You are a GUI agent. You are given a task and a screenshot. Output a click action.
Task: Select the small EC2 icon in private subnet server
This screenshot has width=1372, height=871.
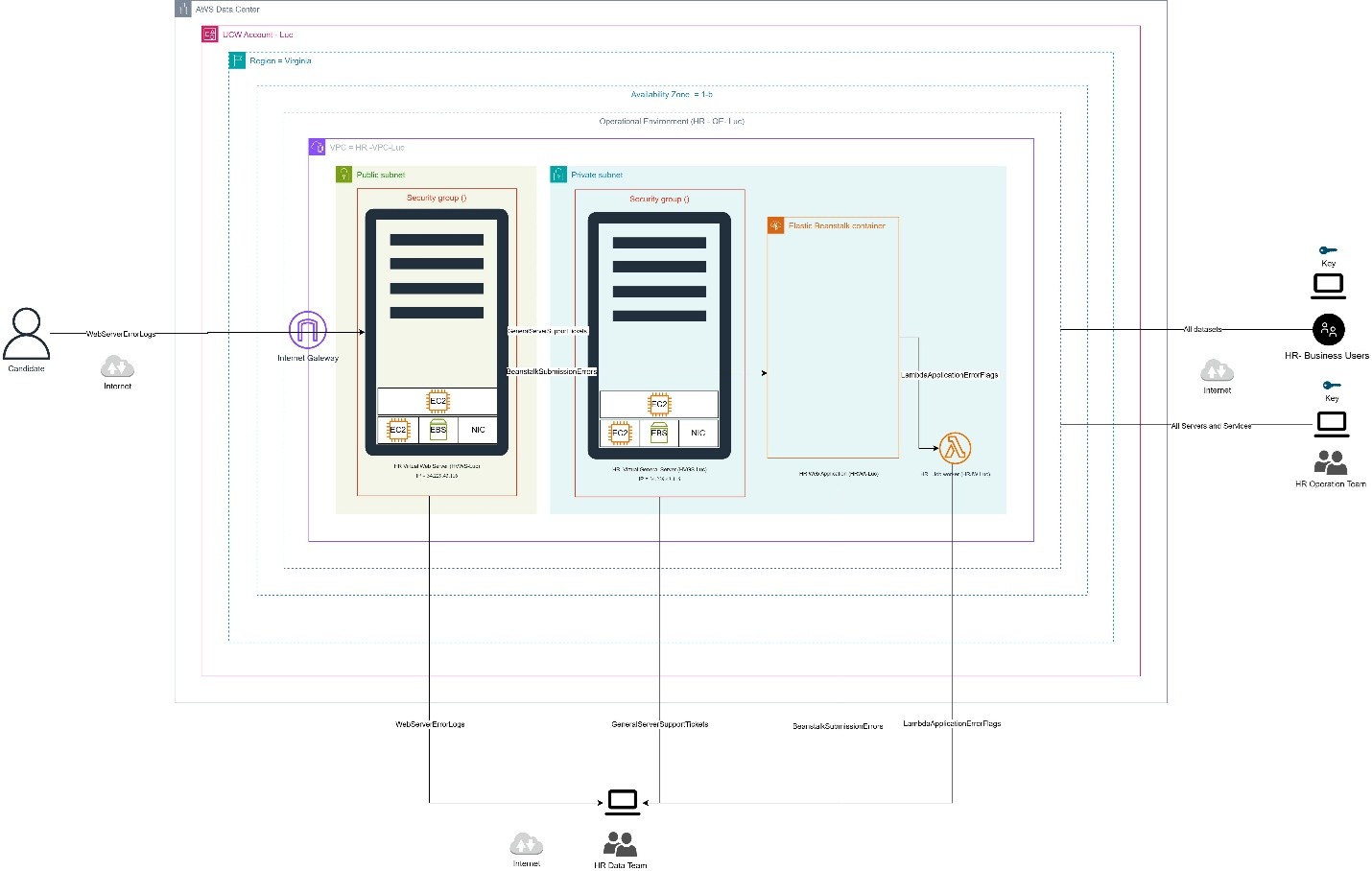pyautogui.click(x=620, y=433)
